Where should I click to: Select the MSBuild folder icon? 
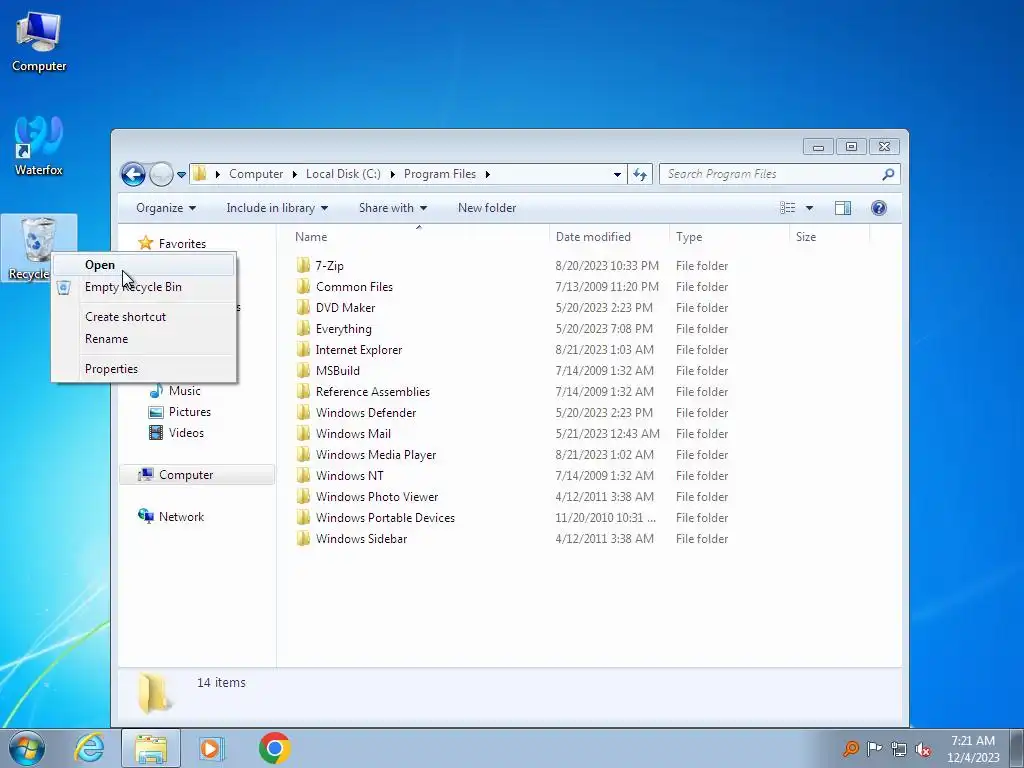click(303, 370)
